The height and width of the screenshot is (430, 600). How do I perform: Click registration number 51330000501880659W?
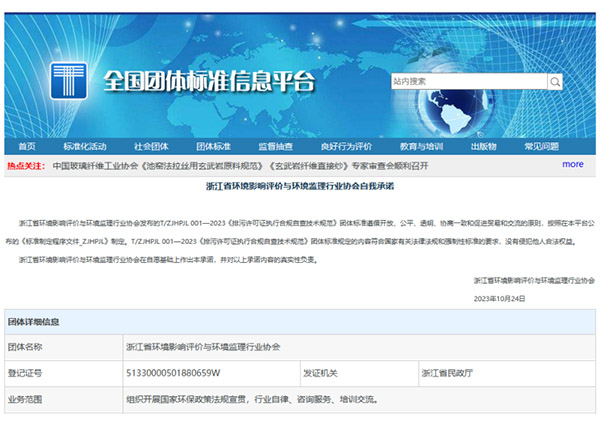pyautogui.click(x=173, y=373)
